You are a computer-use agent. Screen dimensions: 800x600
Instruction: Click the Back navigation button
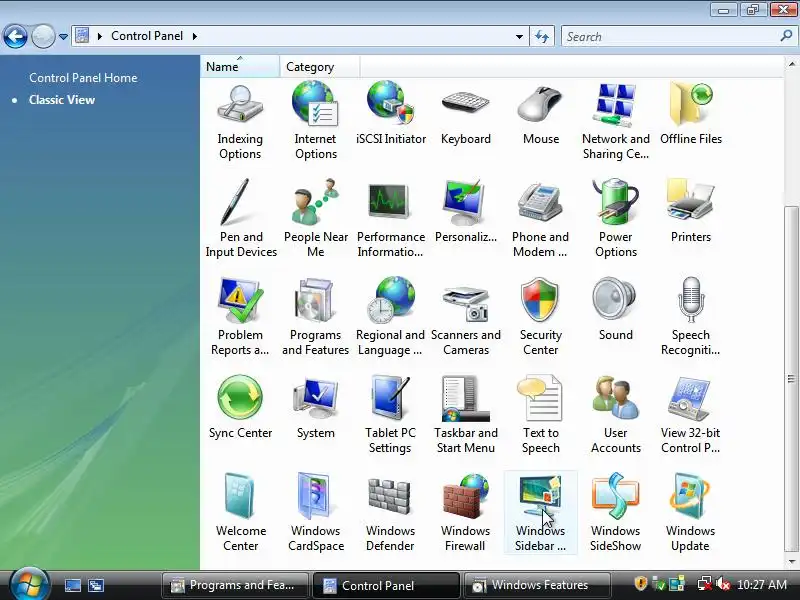point(15,37)
